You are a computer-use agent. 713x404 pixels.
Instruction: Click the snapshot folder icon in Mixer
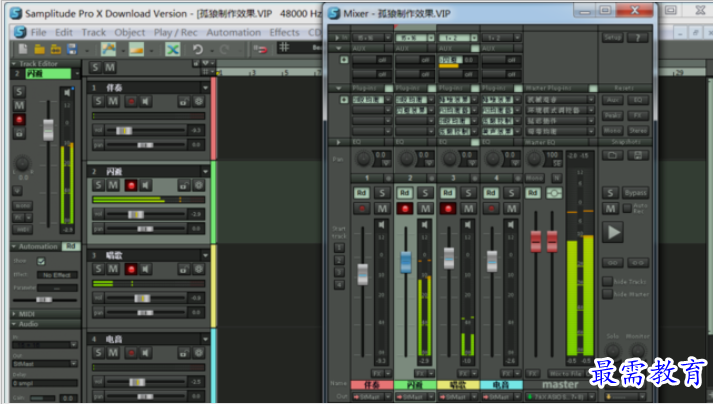pos(611,156)
